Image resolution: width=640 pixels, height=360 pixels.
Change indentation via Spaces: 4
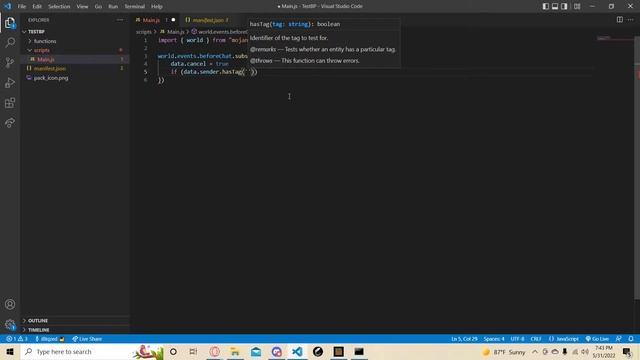494,339
